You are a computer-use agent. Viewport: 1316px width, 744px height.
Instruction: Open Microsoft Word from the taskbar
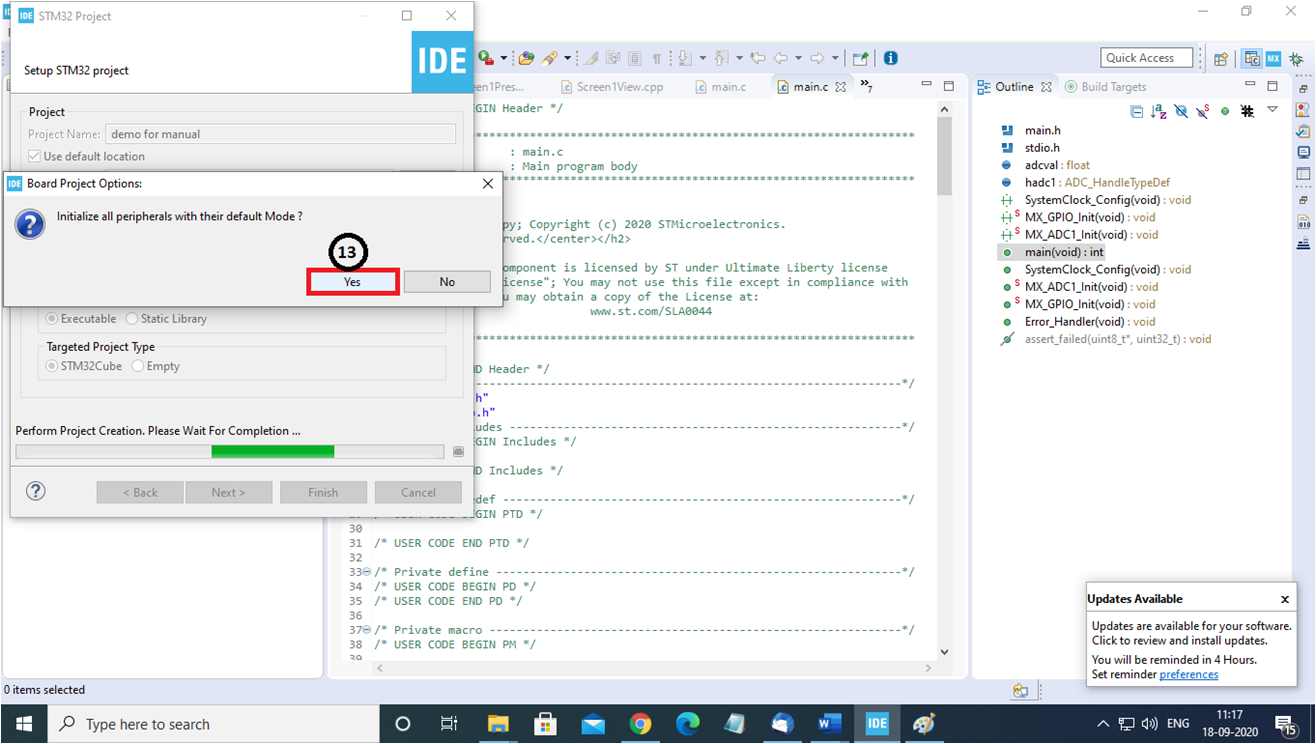pyautogui.click(x=829, y=723)
